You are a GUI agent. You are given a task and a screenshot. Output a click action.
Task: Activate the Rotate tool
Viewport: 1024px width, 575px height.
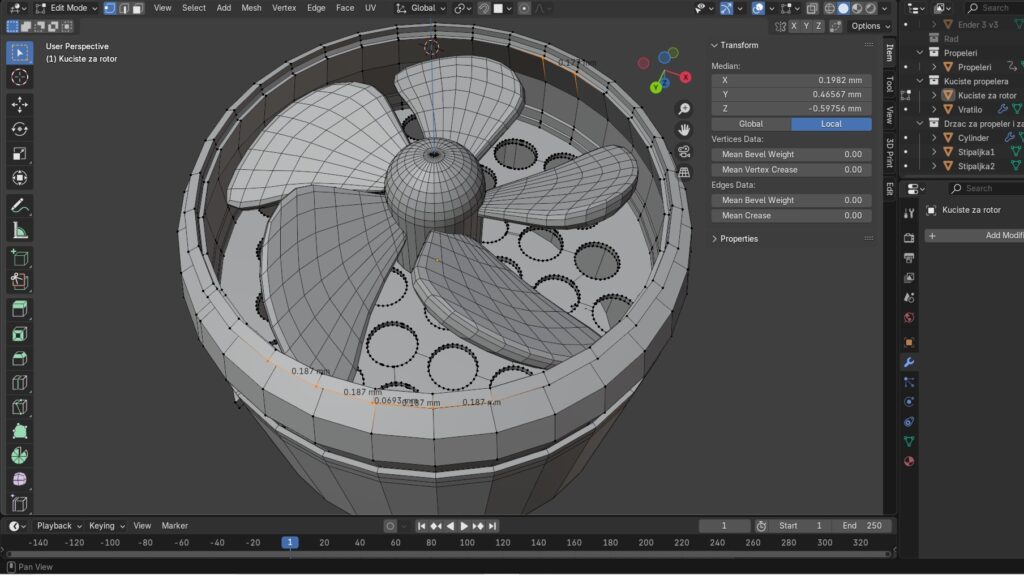20,129
